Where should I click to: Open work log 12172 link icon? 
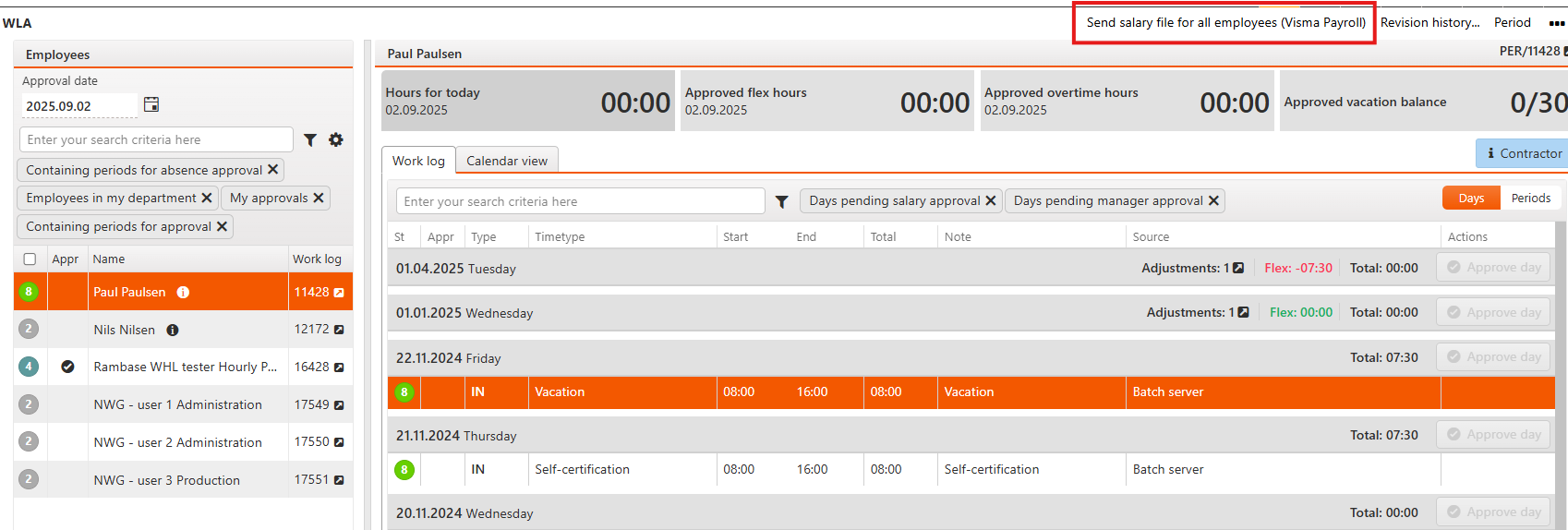pos(339,330)
